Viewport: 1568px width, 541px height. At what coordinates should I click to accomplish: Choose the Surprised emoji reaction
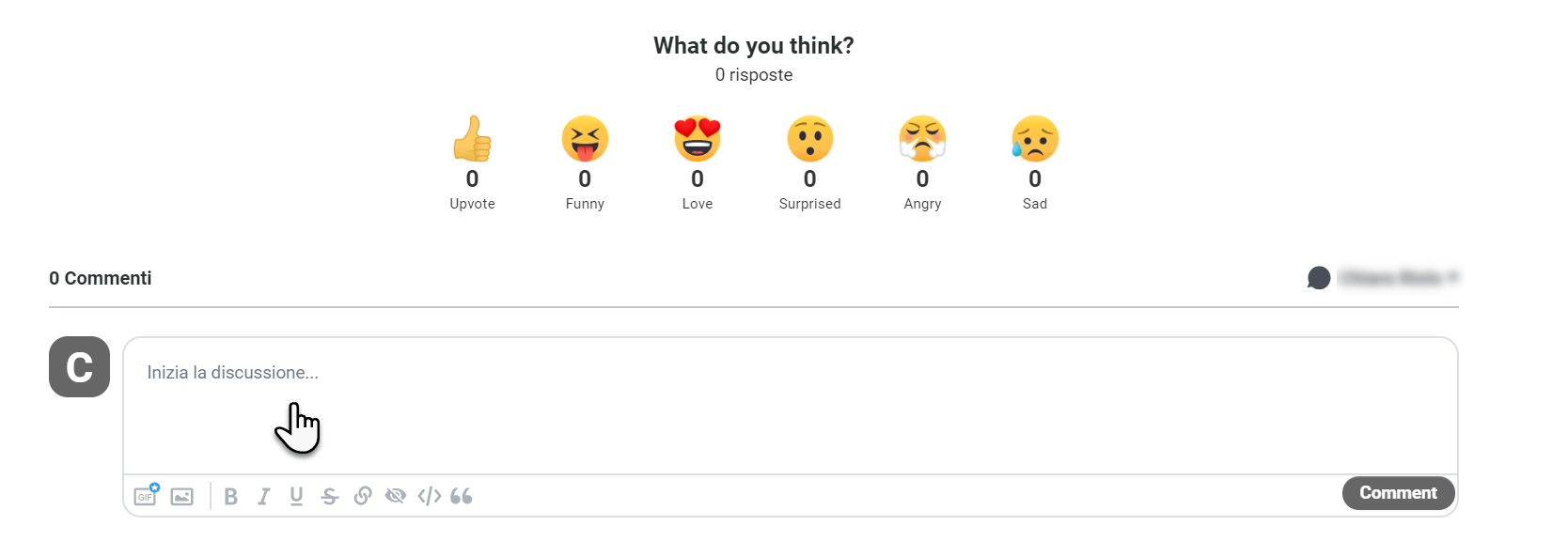click(x=809, y=139)
